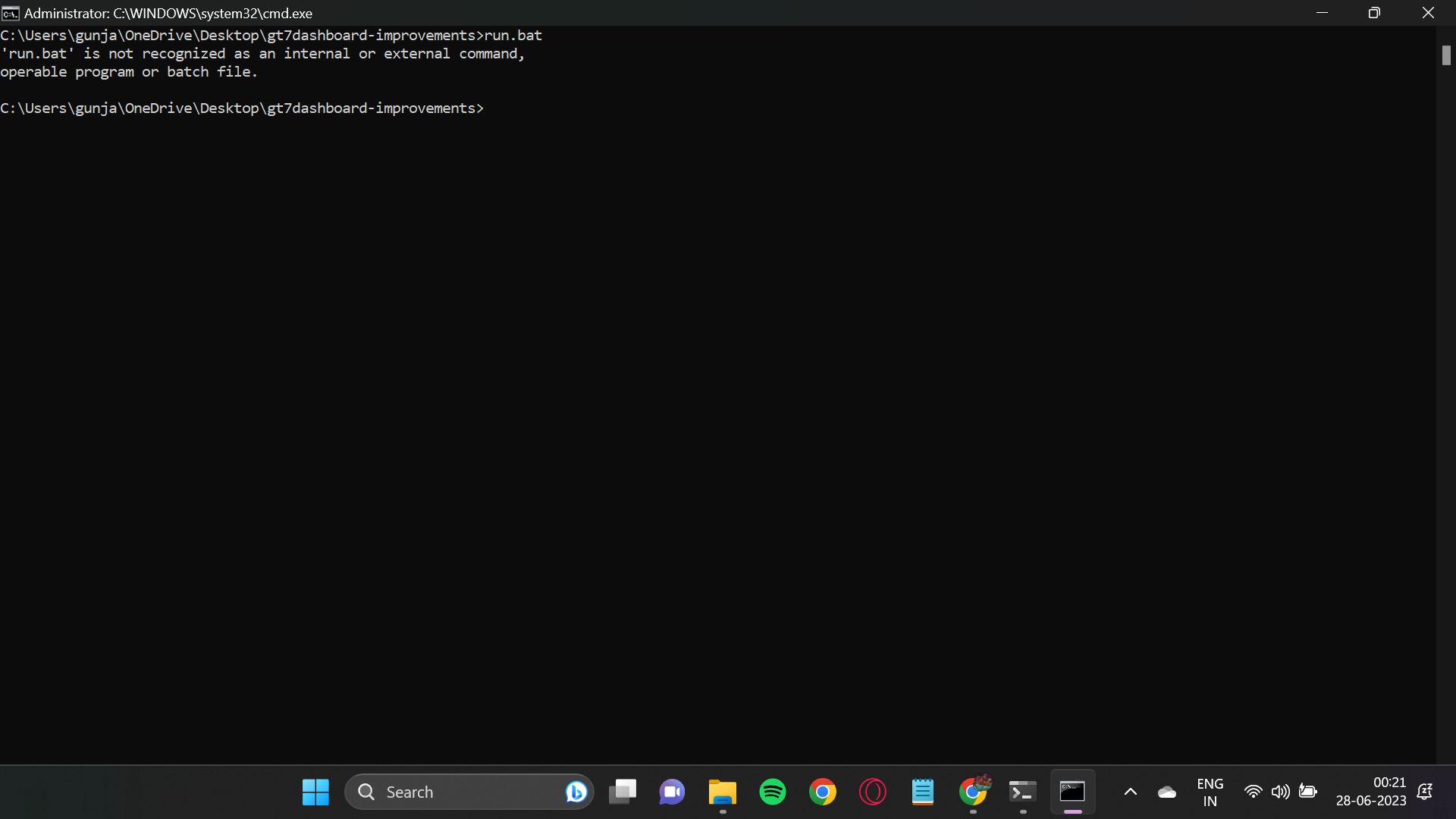Viewport: 1456px width, 819px height.
Task: Open the Start menu
Action: pyautogui.click(x=315, y=791)
